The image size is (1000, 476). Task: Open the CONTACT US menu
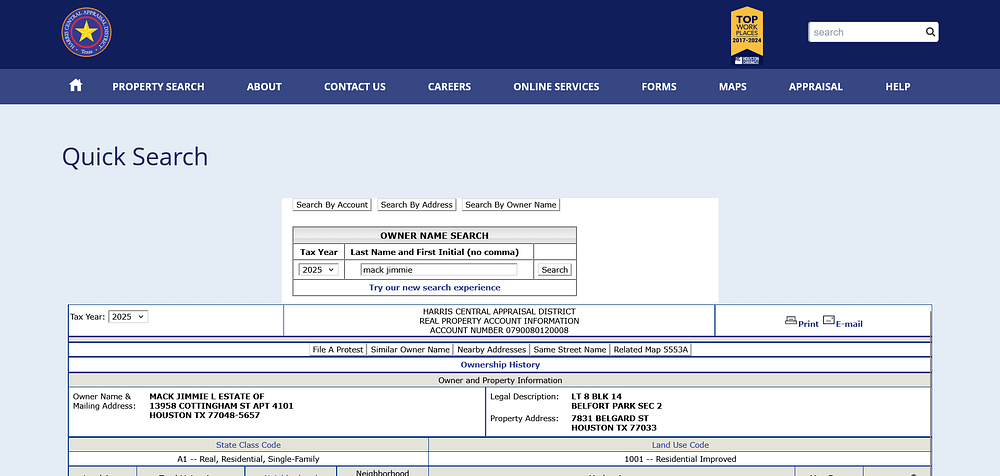click(355, 87)
